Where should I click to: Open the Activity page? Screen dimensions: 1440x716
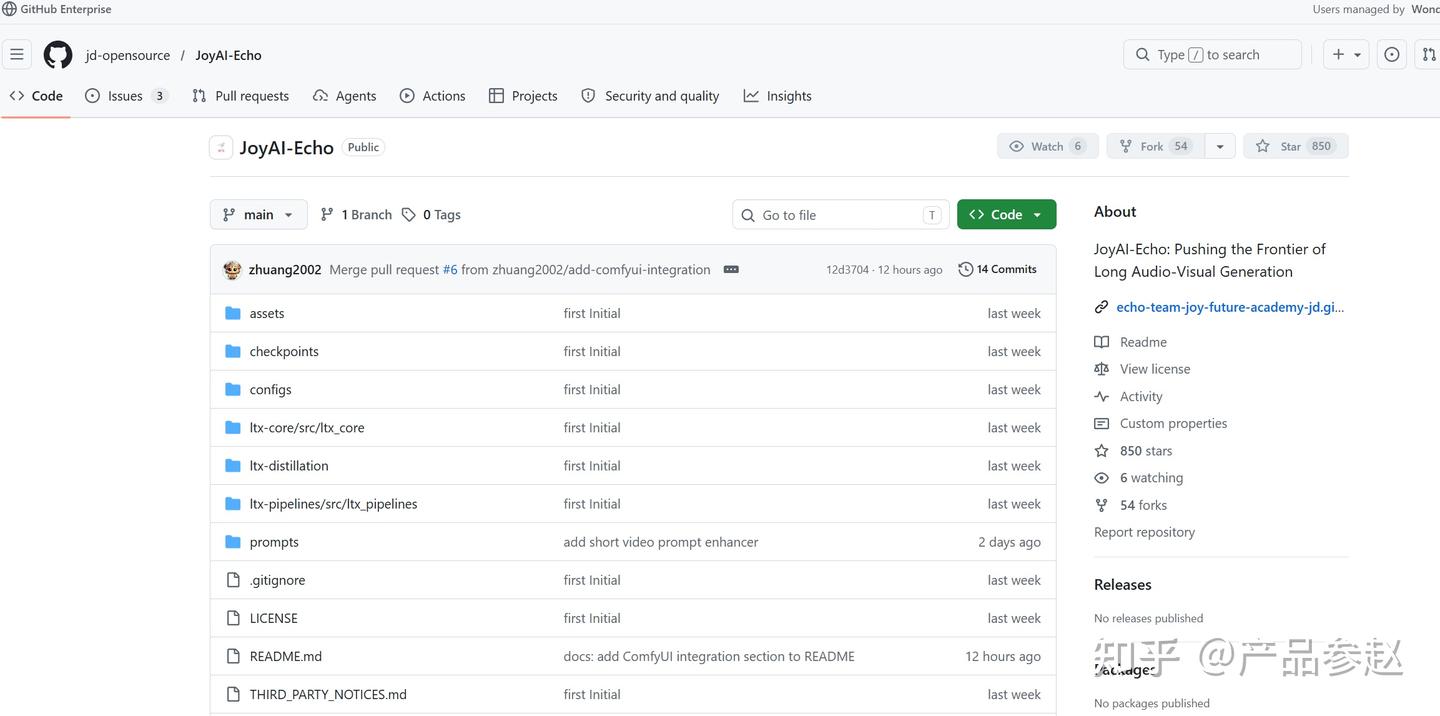pos(1141,397)
